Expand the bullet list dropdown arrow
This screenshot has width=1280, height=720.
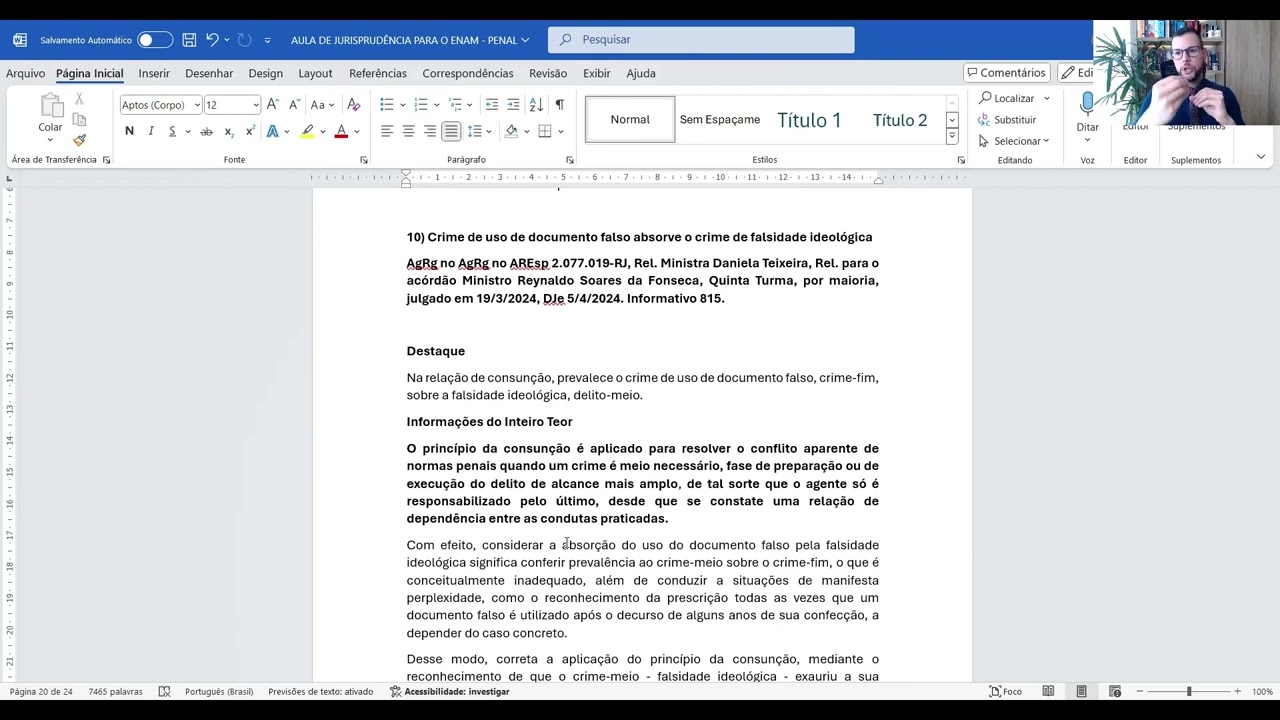pos(402,105)
